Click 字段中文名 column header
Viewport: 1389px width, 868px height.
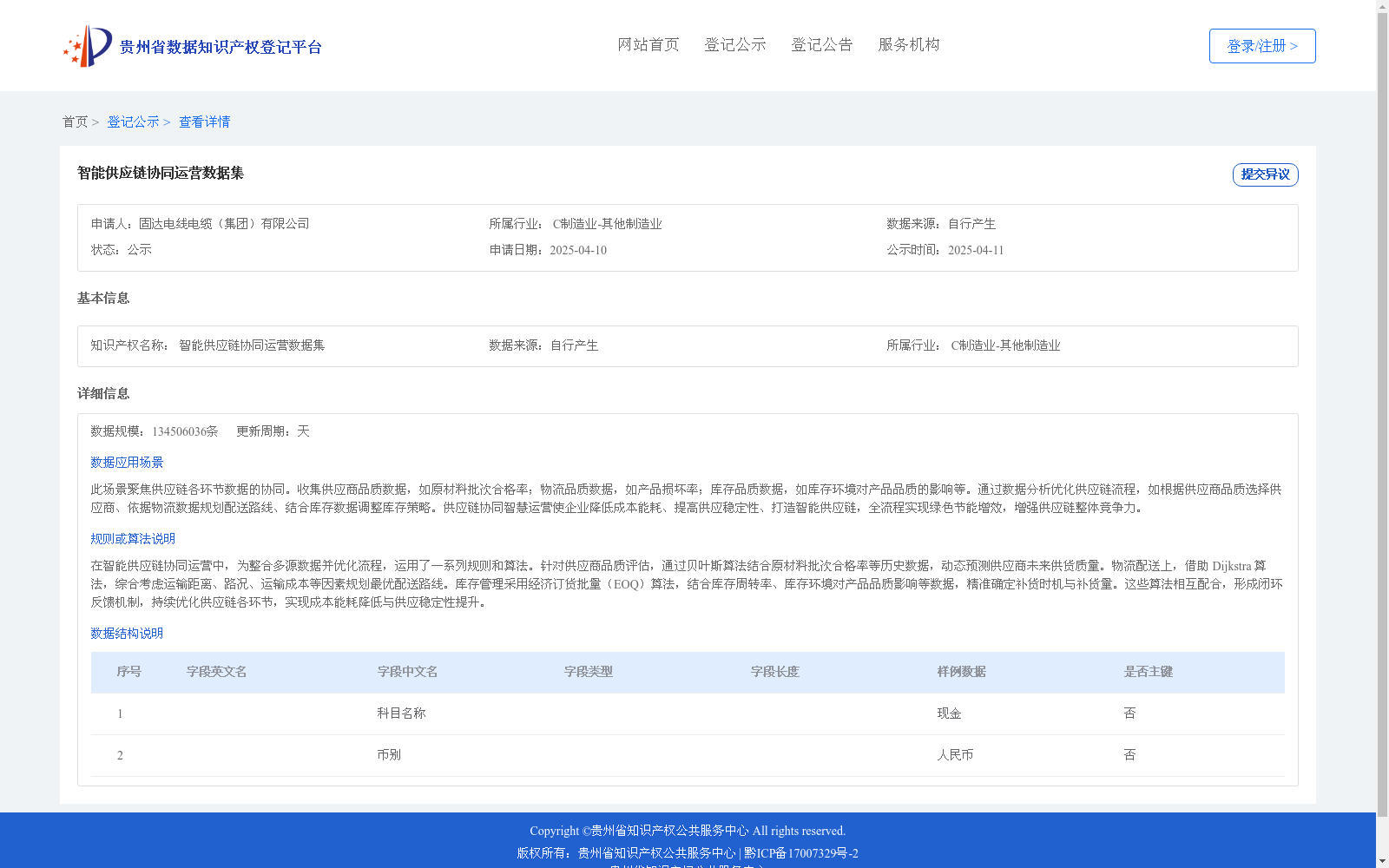(x=408, y=672)
